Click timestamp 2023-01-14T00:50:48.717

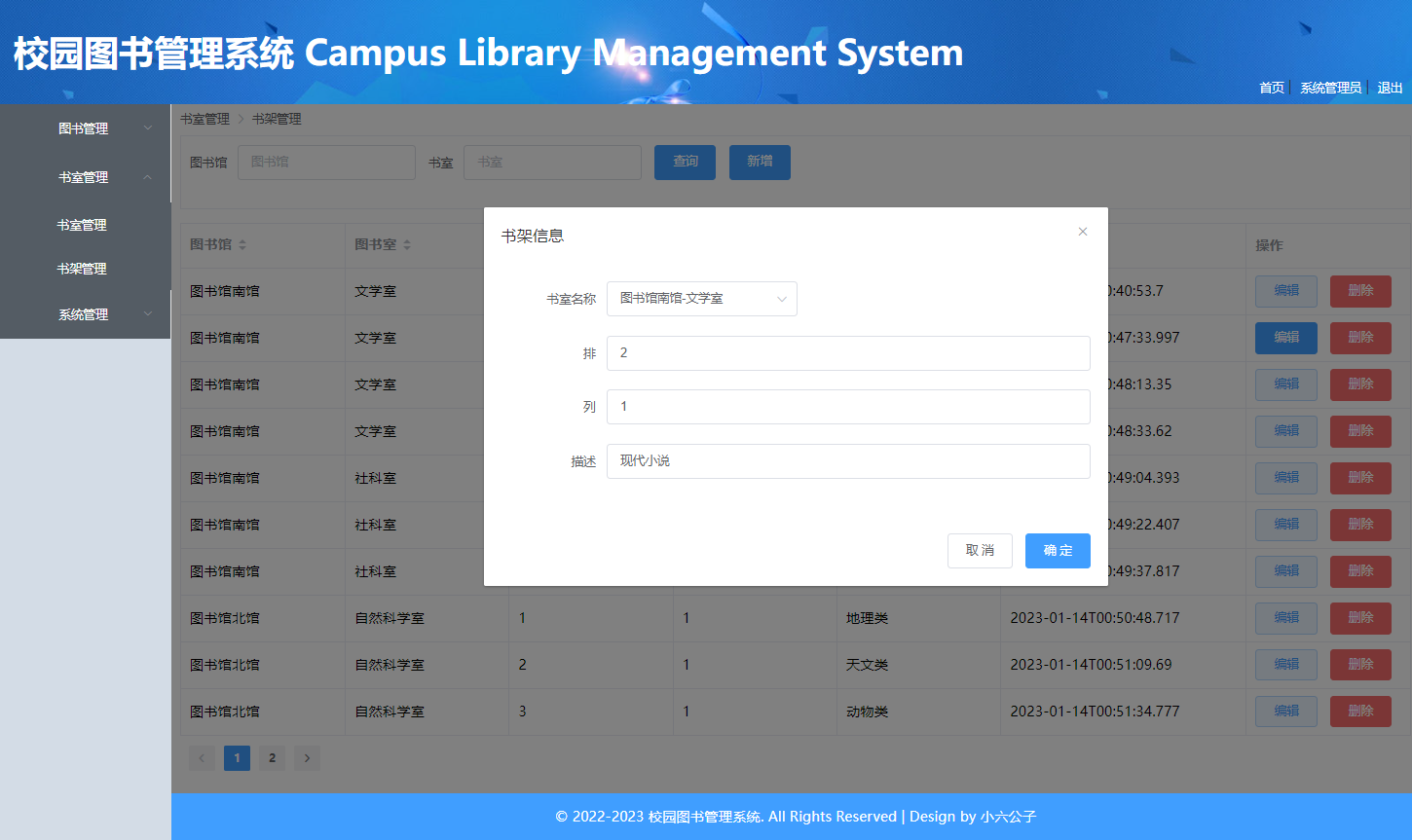[1095, 618]
